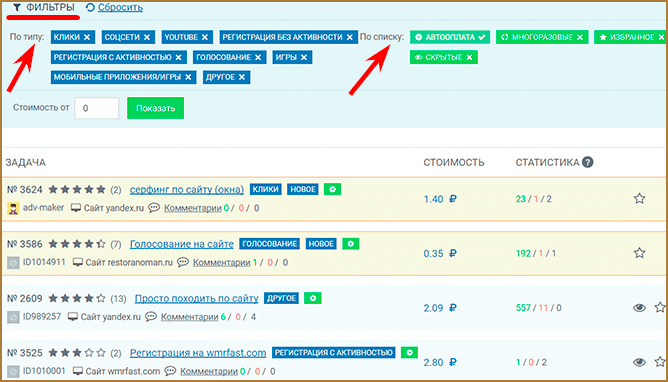Reset filters via the Сбросить link
This screenshot has height=382, width=668.
pyautogui.click(x=120, y=7)
